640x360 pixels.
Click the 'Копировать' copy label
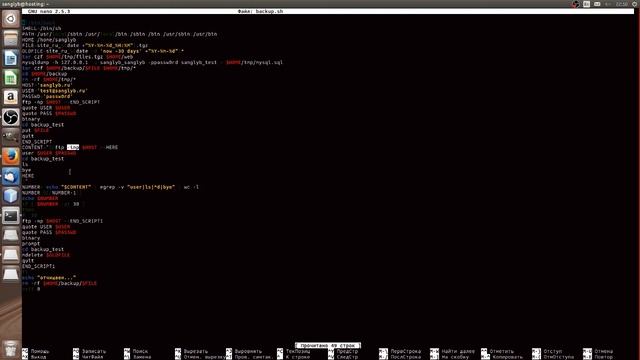[507, 357]
